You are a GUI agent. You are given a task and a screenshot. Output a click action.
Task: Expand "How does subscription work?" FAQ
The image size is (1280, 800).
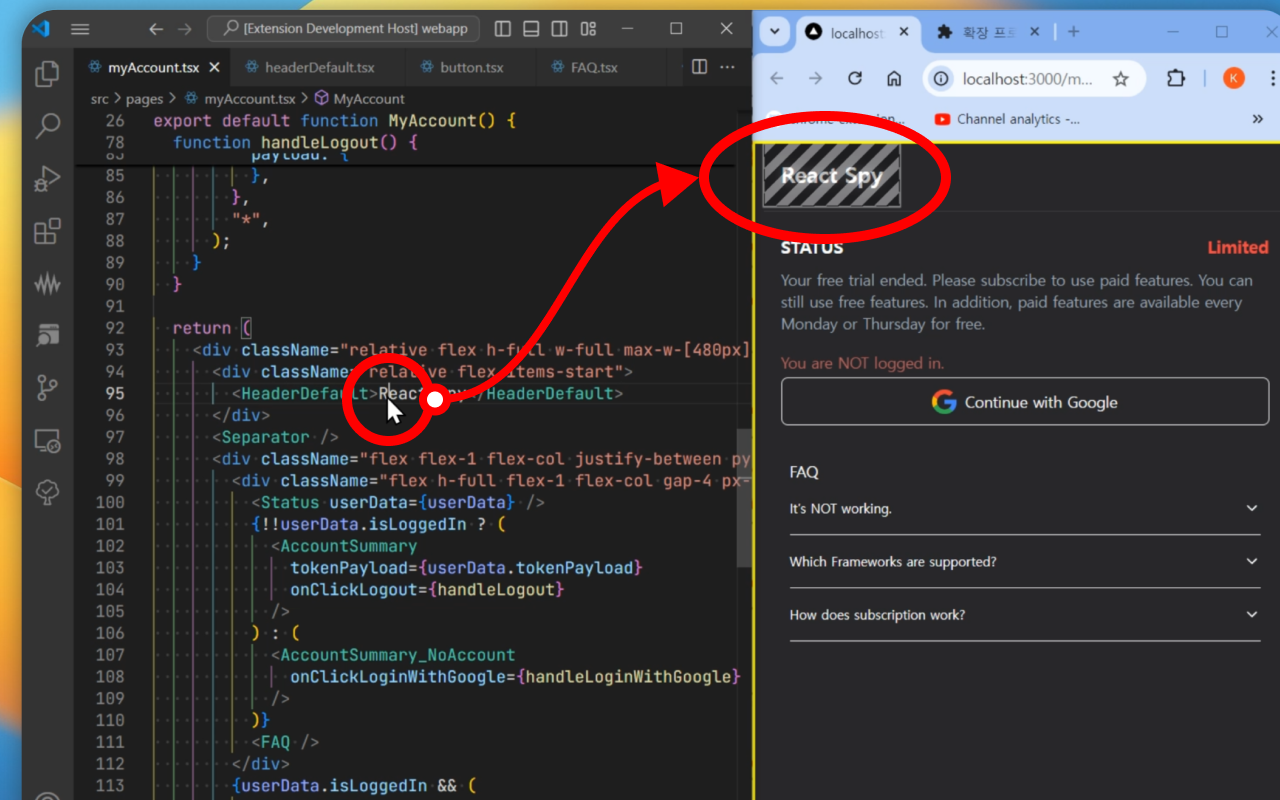(x=1024, y=615)
